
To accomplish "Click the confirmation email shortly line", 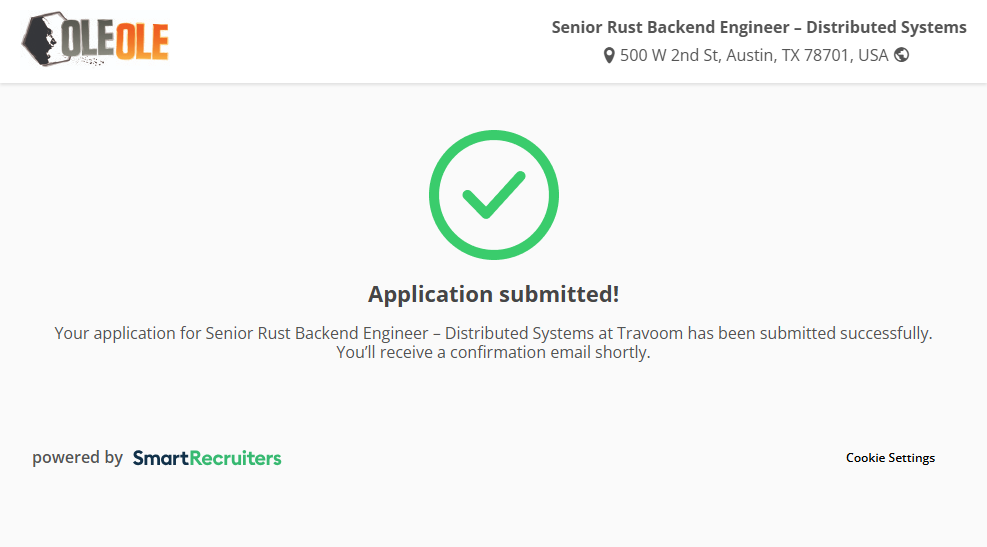I will tap(493, 352).
